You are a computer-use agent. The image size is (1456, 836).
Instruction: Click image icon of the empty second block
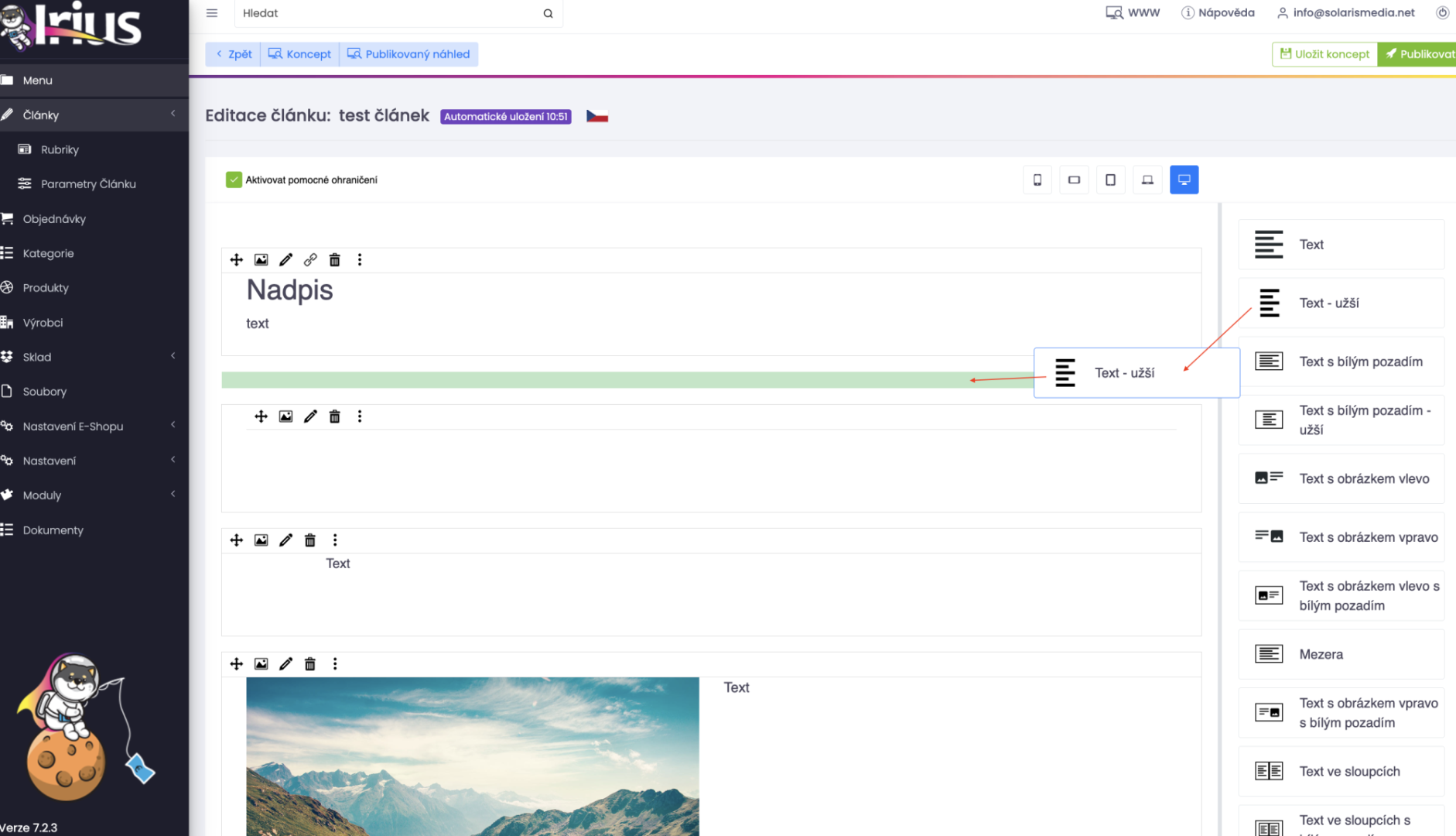(285, 416)
